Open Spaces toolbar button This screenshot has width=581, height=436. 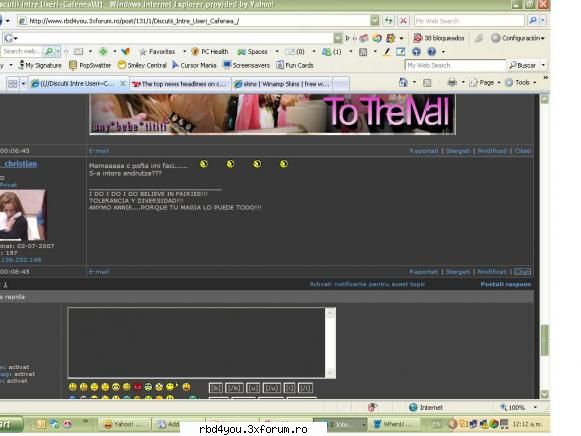point(252,51)
